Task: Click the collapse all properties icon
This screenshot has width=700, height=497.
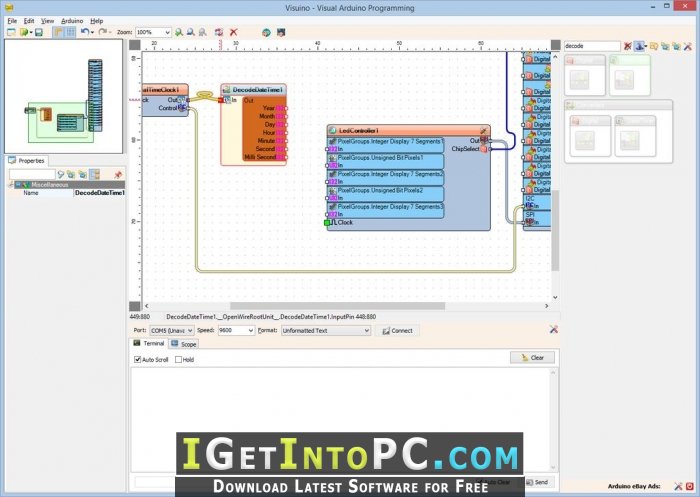Action: click(x=83, y=174)
